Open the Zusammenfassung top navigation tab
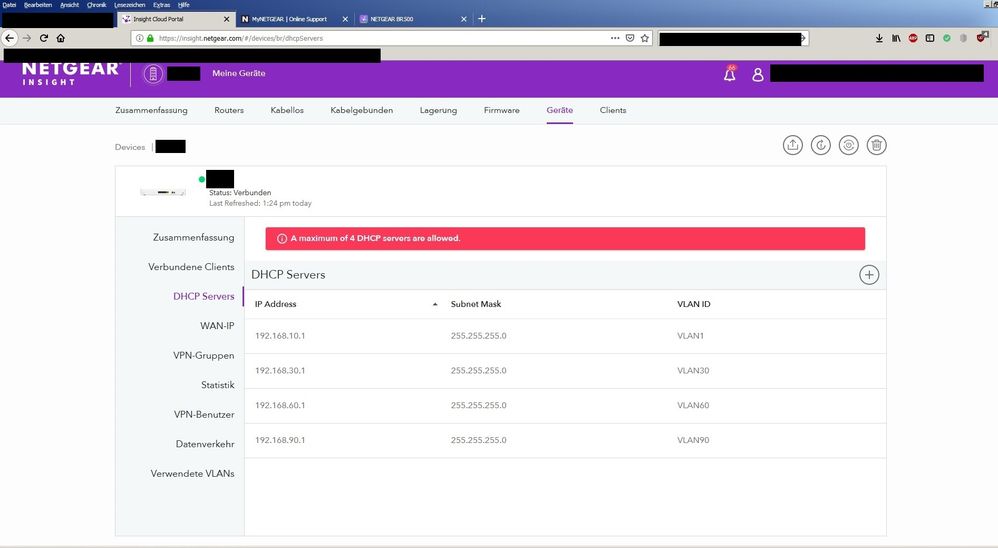This screenshot has height=548, width=998. (151, 110)
